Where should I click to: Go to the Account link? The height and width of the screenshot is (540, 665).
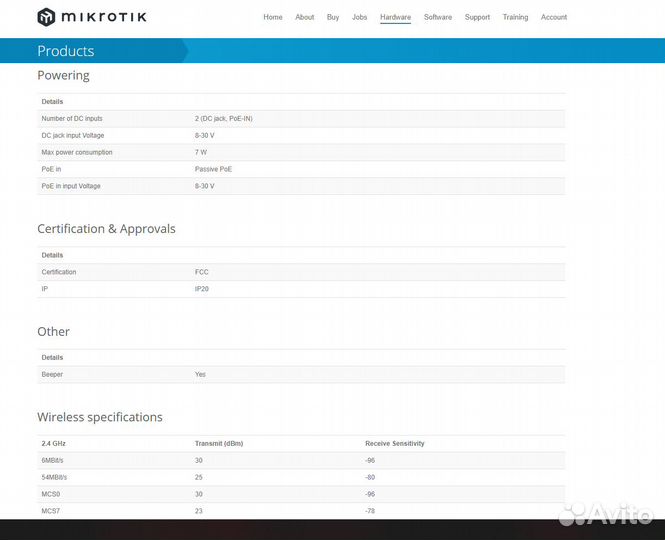553,17
